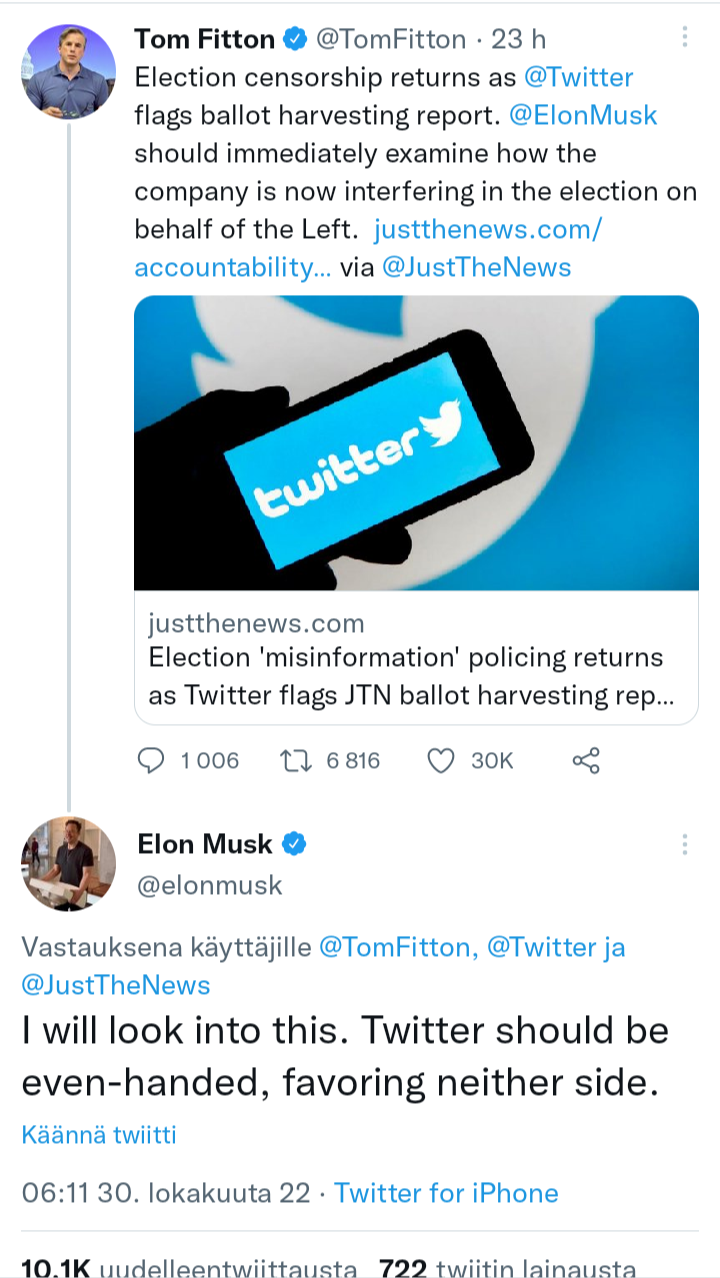Tap Elon Musk's verified badge
The image size is (720, 1278).
click(x=294, y=845)
